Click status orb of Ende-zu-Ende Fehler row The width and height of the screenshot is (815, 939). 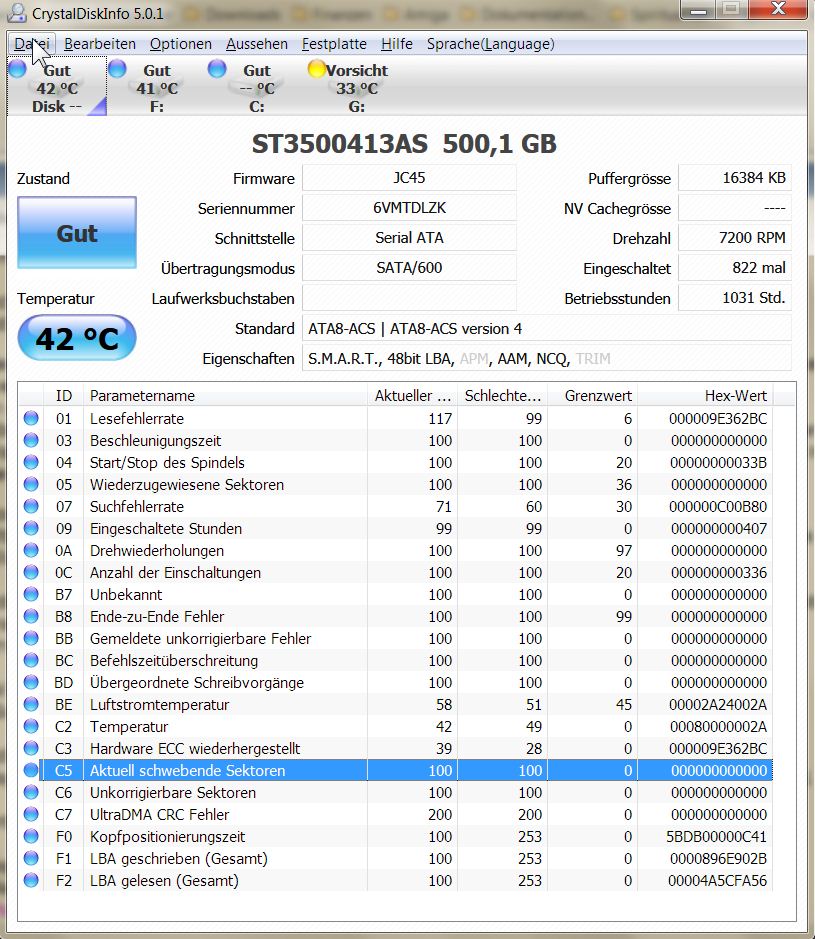pos(31,616)
